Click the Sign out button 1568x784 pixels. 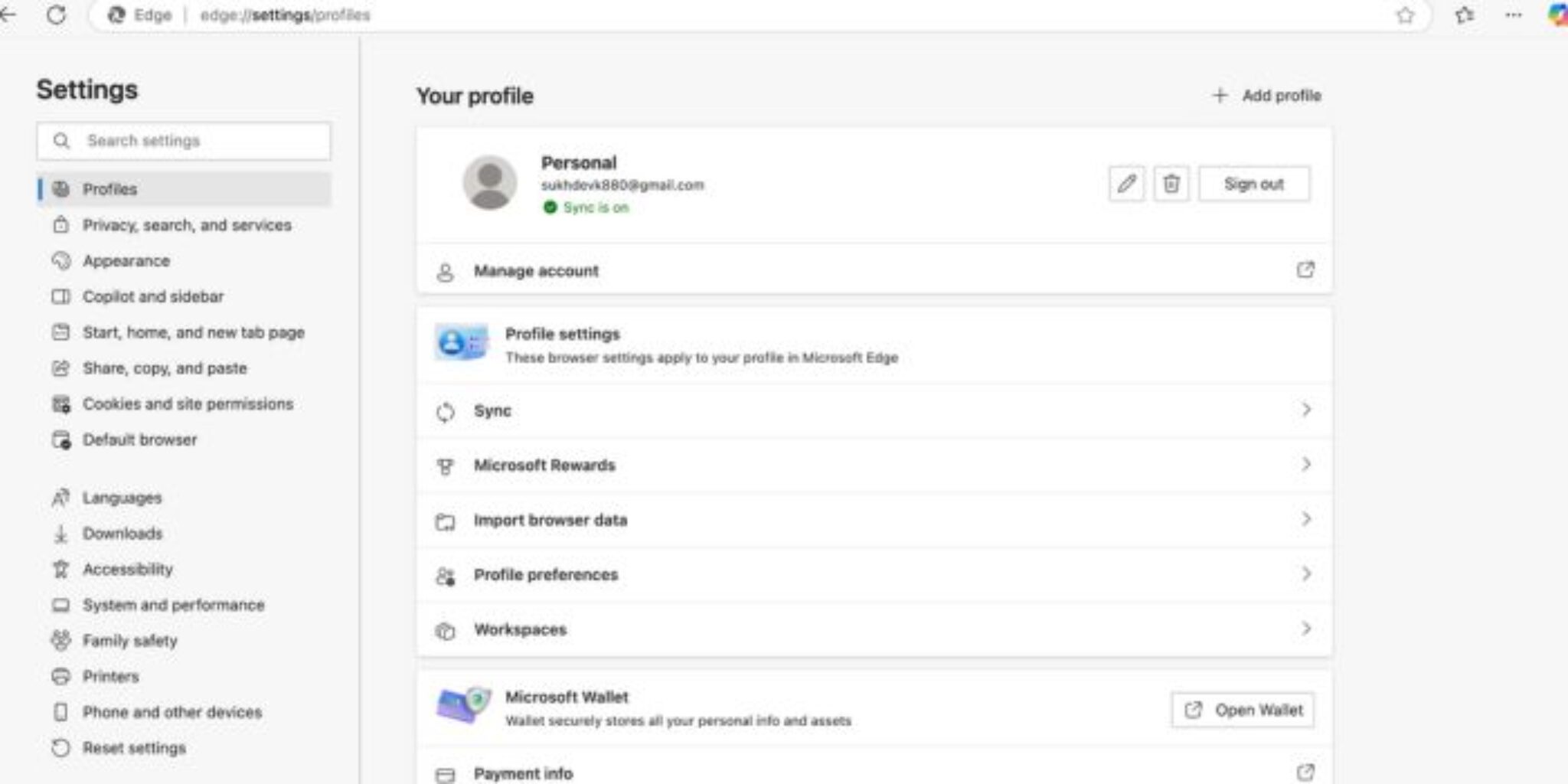click(1254, 183)
